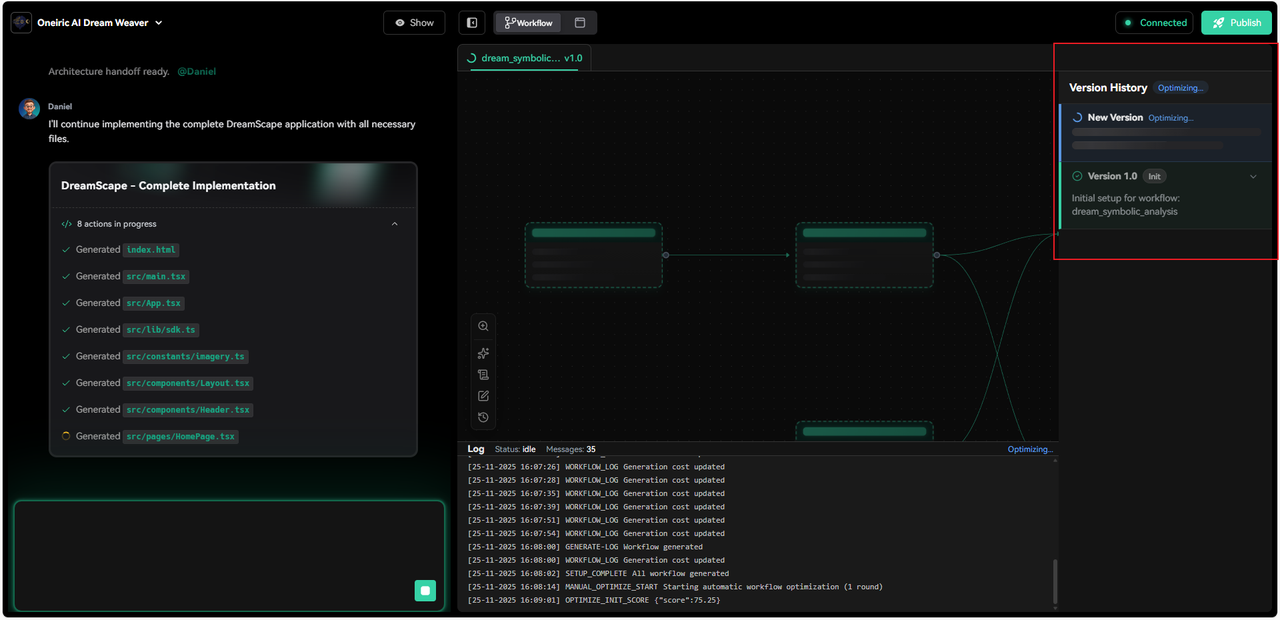Select the dream_symbolic v1.0 tab
This screenshot has width=1280, height=620.
tap(524, 58)
